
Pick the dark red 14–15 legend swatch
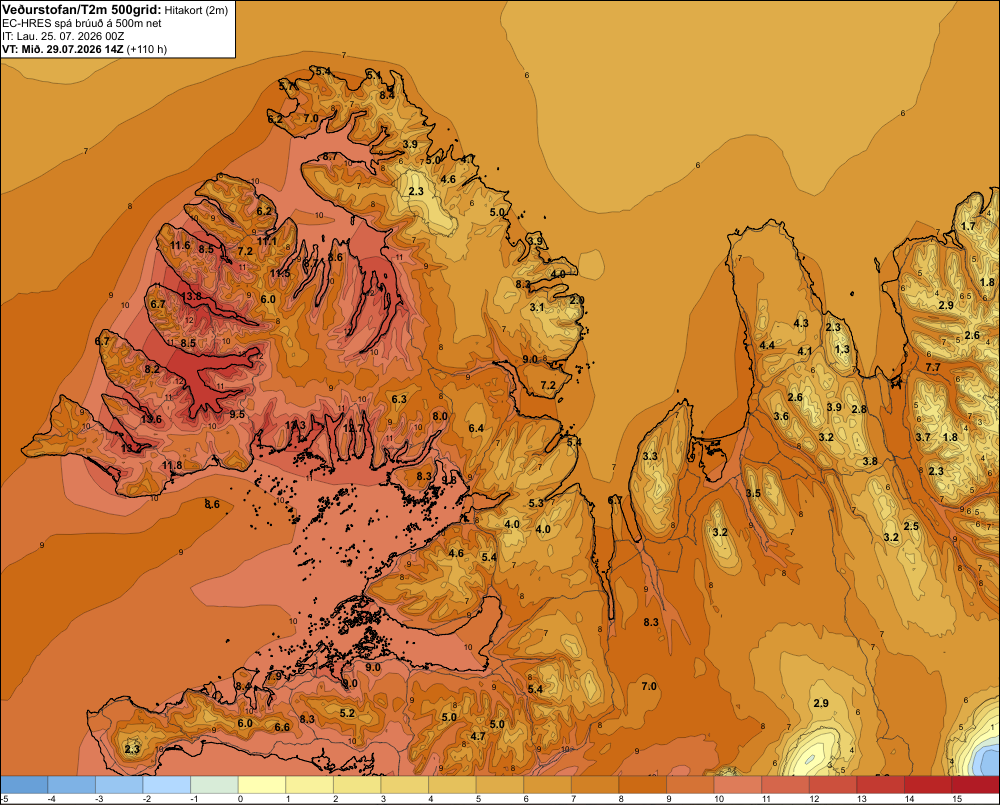927,785
